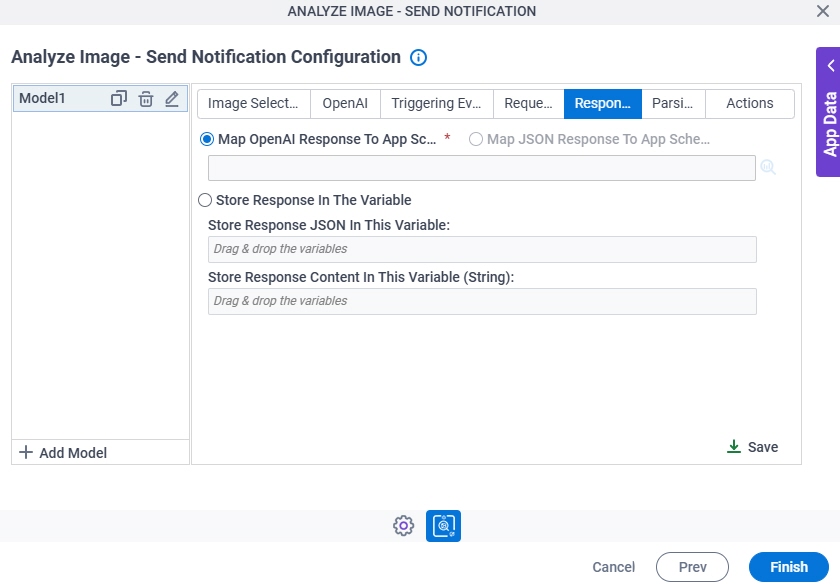Open the Actions tab
The height and width of the screenshot is (584, 840).
coord(750,103)
